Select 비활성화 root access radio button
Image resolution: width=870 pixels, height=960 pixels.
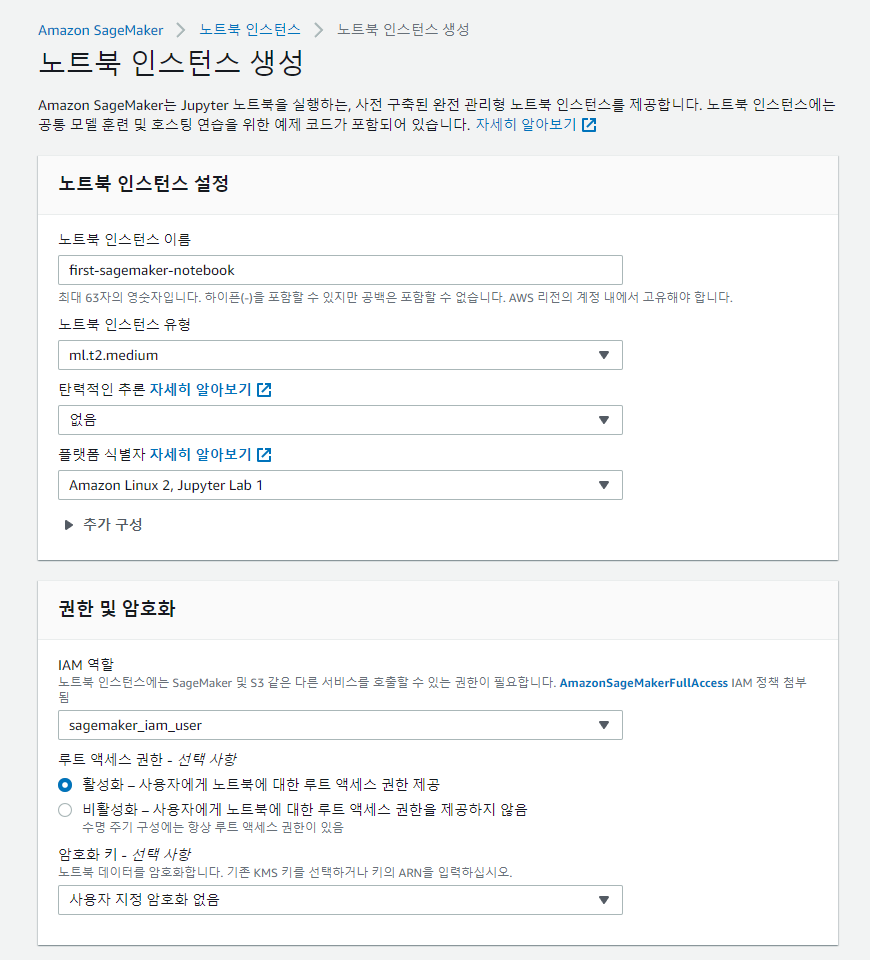65,810
